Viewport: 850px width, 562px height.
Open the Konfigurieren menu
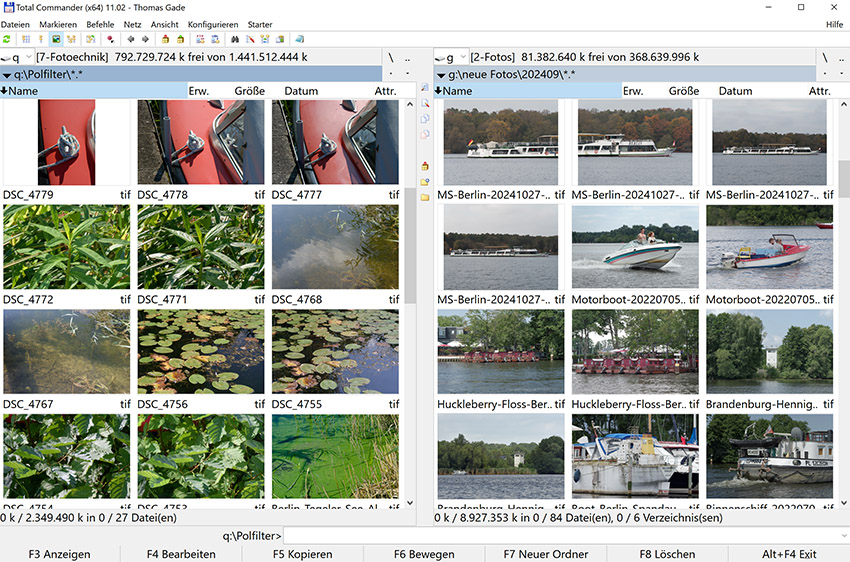pyautogui.click(x=212, y=24)
